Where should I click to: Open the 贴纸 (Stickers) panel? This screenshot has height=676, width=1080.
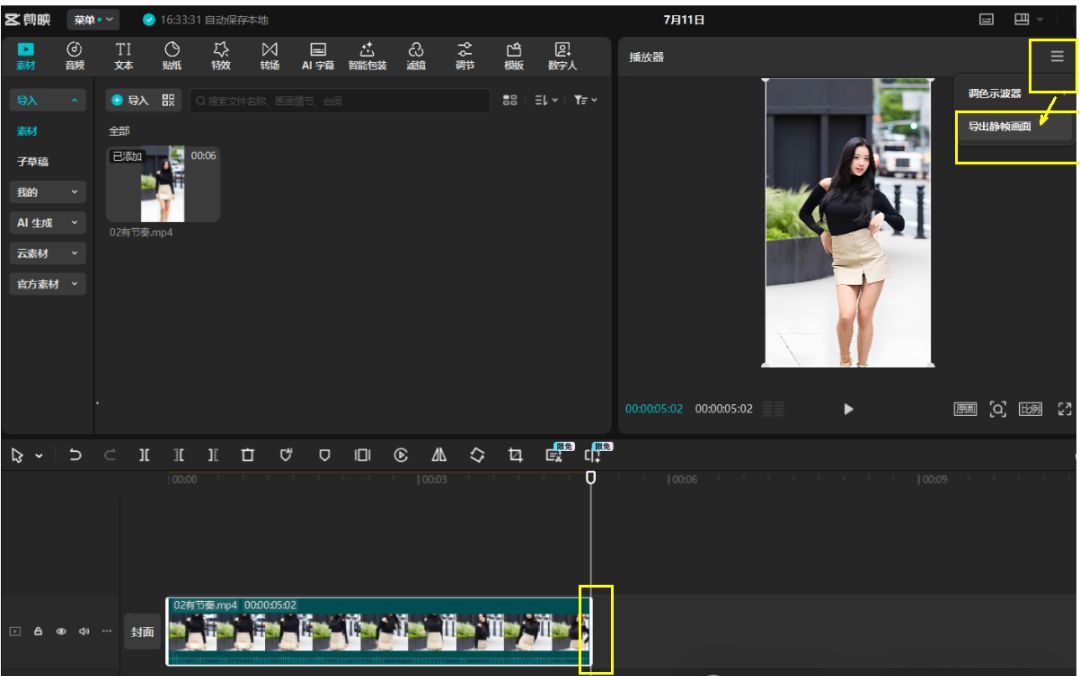coord(172,56)
